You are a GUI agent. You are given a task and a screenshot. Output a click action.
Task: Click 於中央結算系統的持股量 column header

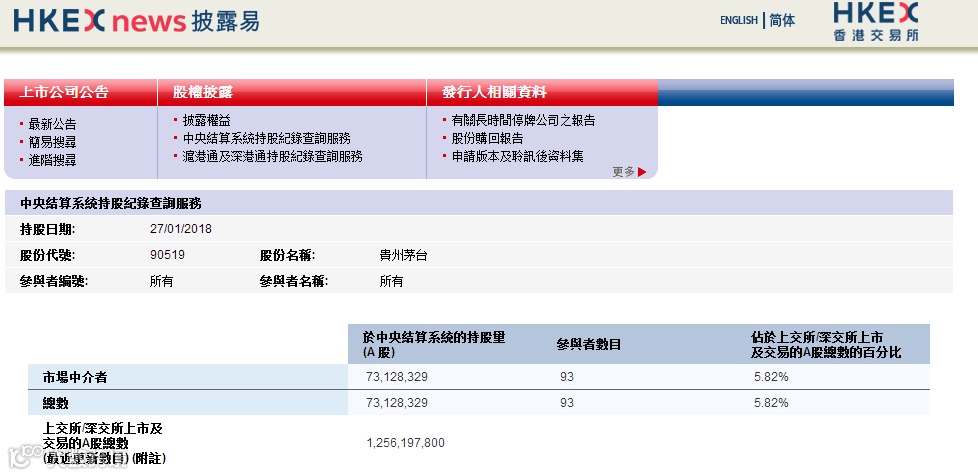pos(434,344)
